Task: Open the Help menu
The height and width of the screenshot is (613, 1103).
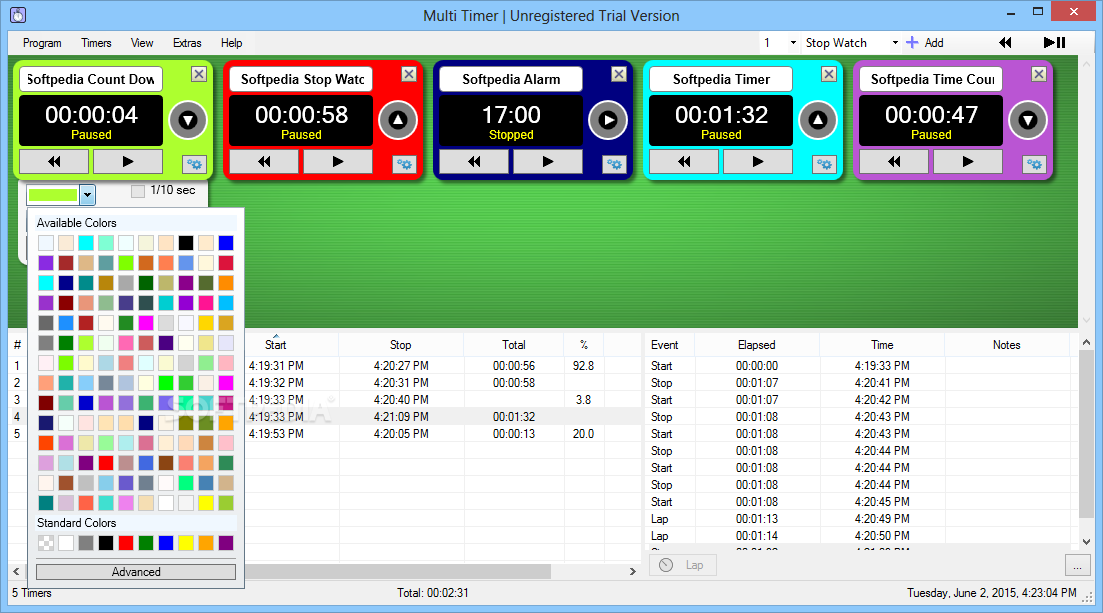Action: 231,43
